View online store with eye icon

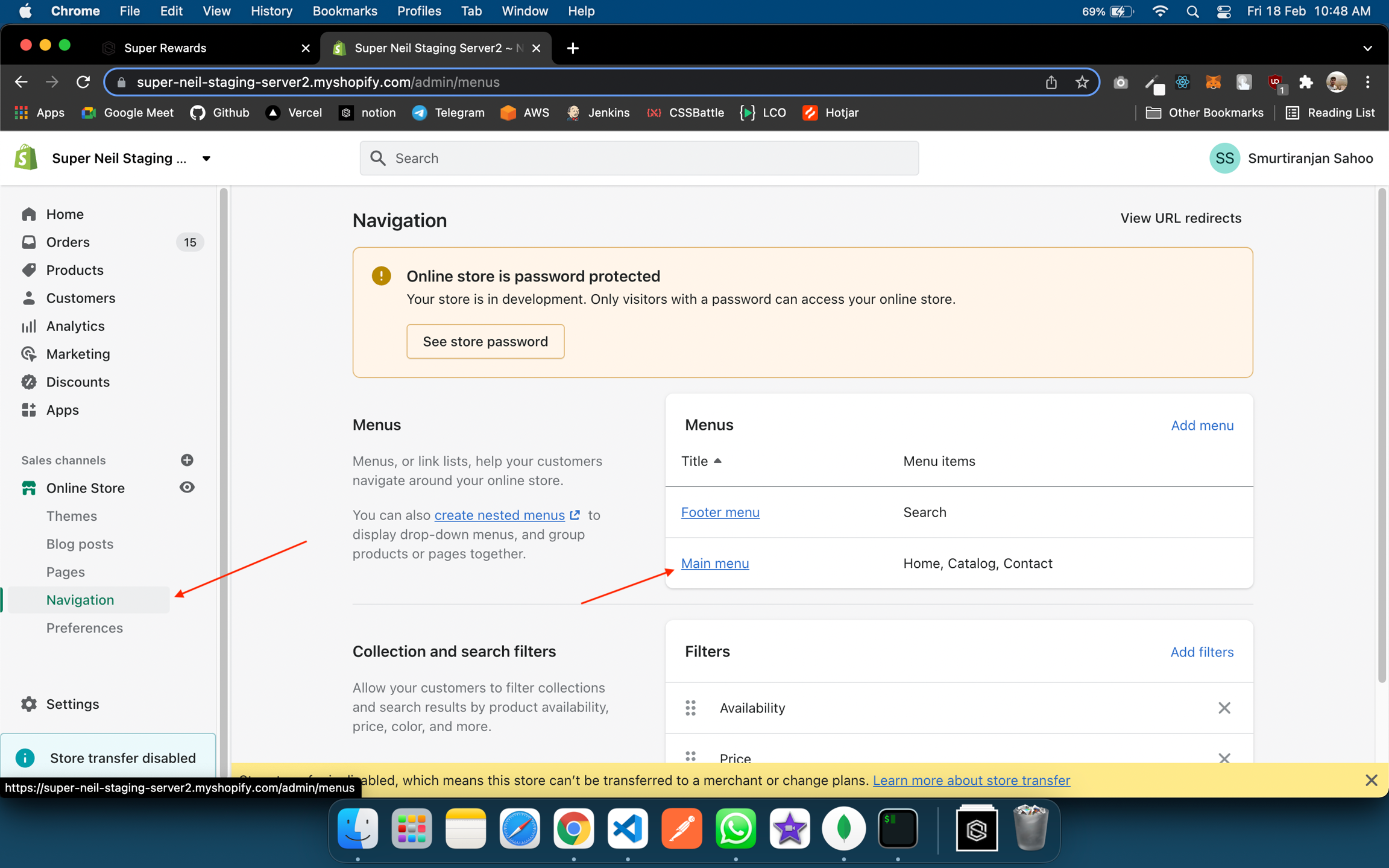coord(187,488)
